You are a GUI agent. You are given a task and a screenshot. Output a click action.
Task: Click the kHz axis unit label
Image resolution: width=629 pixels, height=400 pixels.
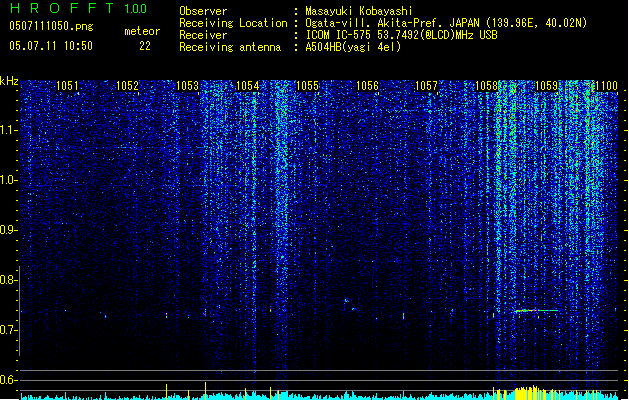coord(9,81)
